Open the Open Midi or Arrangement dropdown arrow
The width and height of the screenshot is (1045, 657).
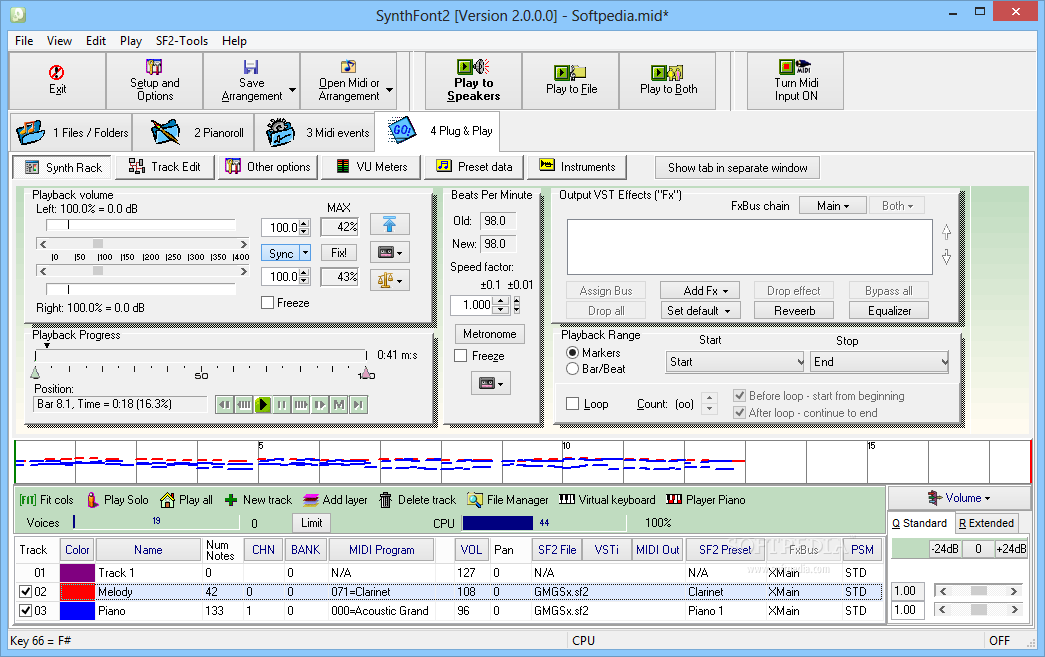(x=390, y=90)
